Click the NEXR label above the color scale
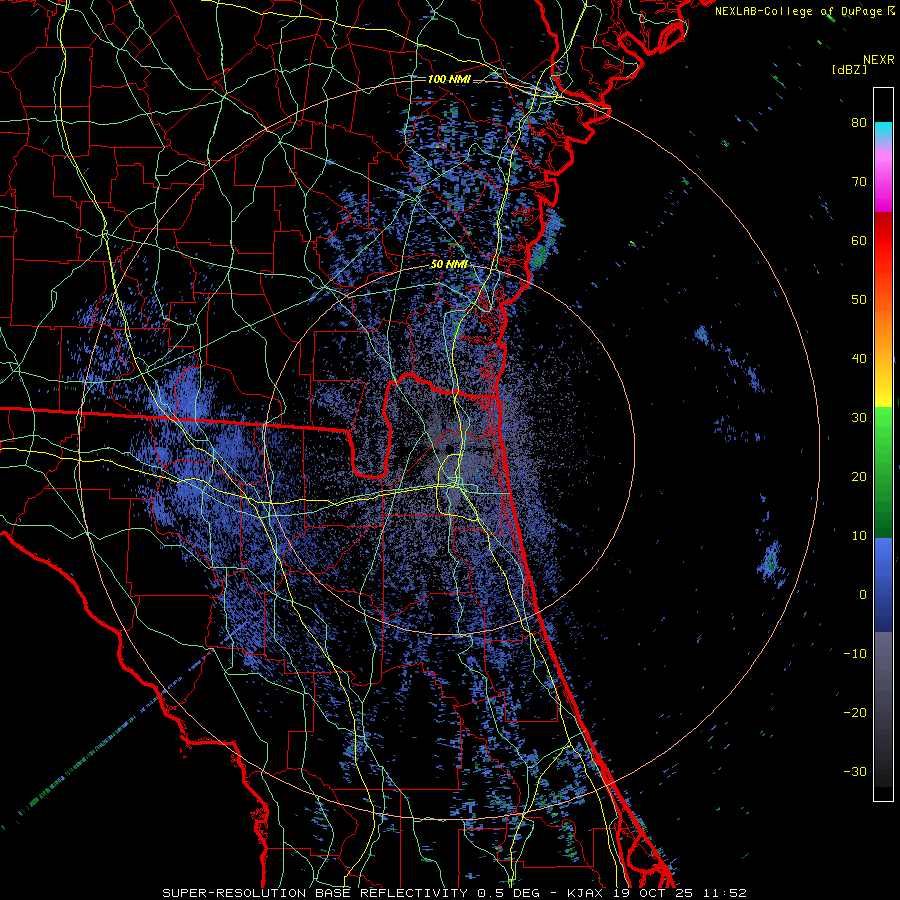The width and height of the screenshot is (900, 900). [878, 60]
